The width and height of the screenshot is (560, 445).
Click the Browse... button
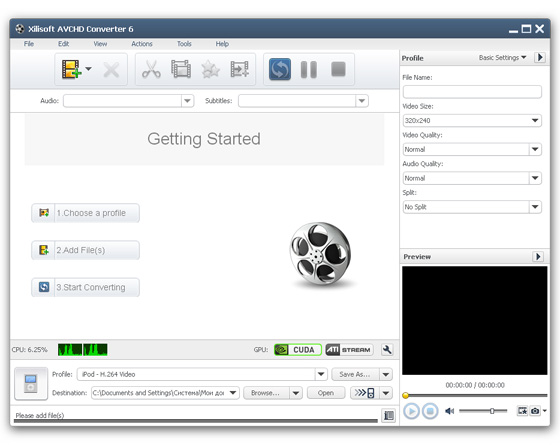coord(266,393)
